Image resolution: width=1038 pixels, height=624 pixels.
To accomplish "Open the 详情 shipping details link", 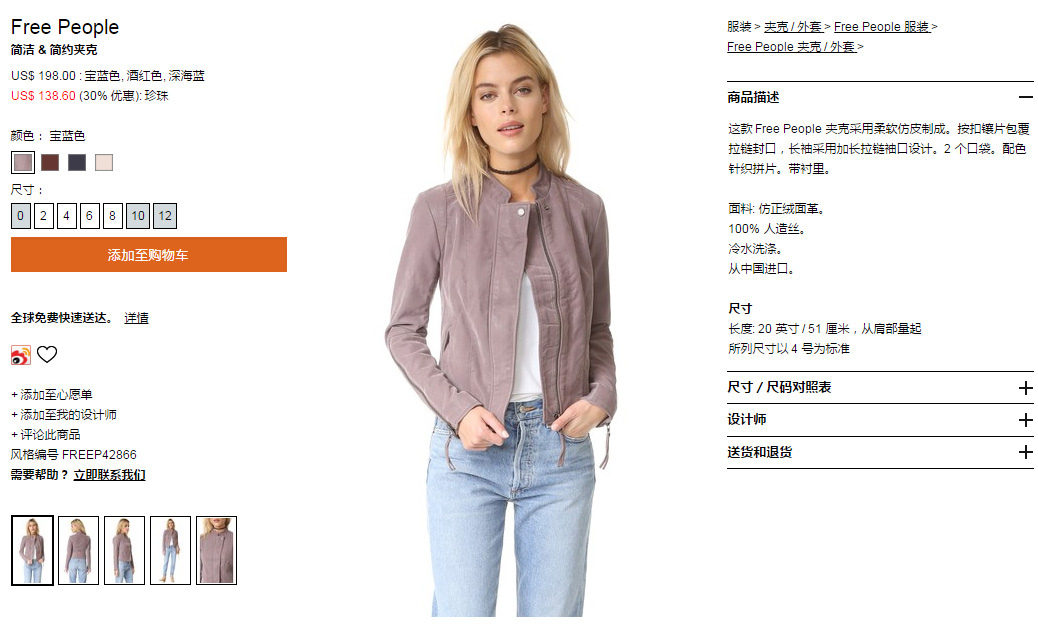I will click(136, 318).
